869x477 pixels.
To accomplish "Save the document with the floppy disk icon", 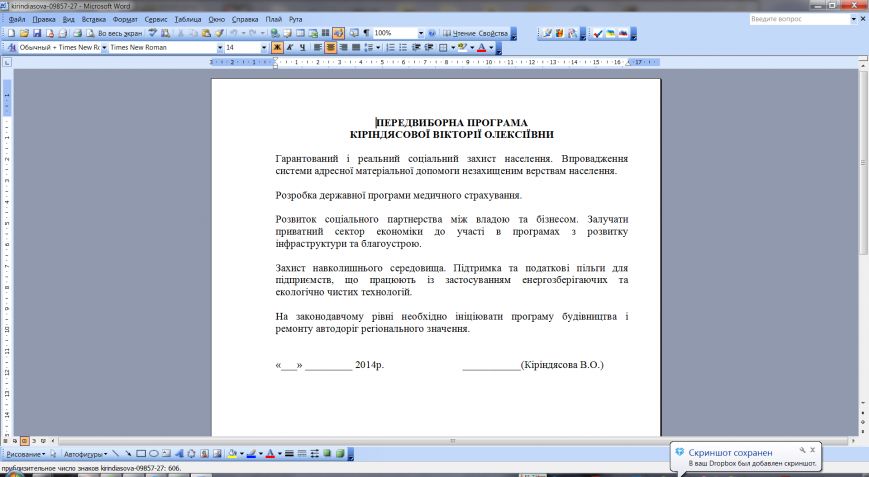I will point(37,33).
